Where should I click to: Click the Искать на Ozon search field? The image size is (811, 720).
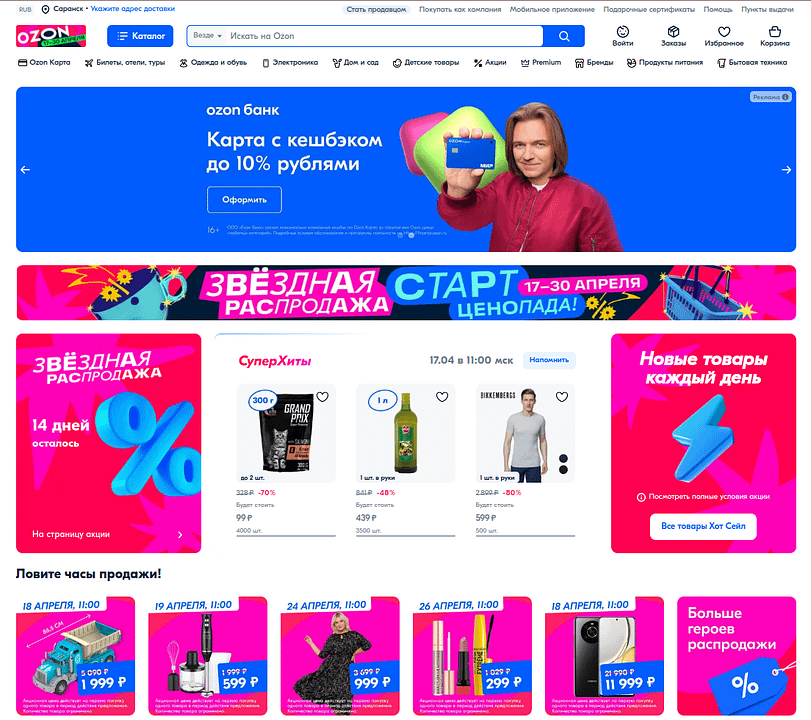click(x=384, y=36)
